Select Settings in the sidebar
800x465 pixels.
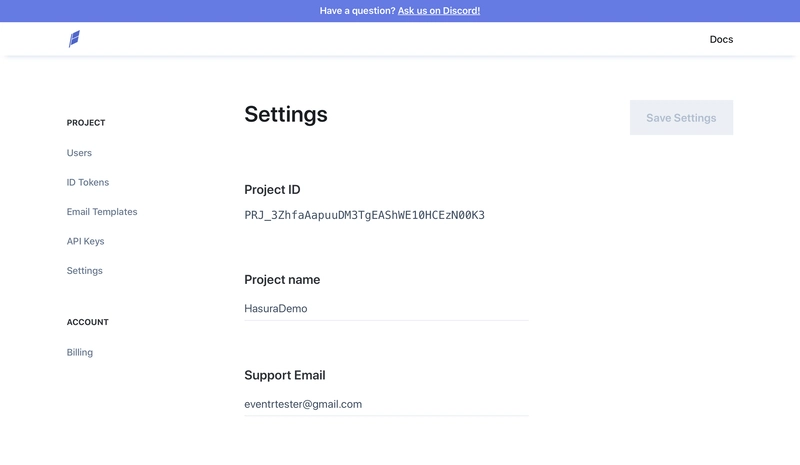[x=85, y=271]
